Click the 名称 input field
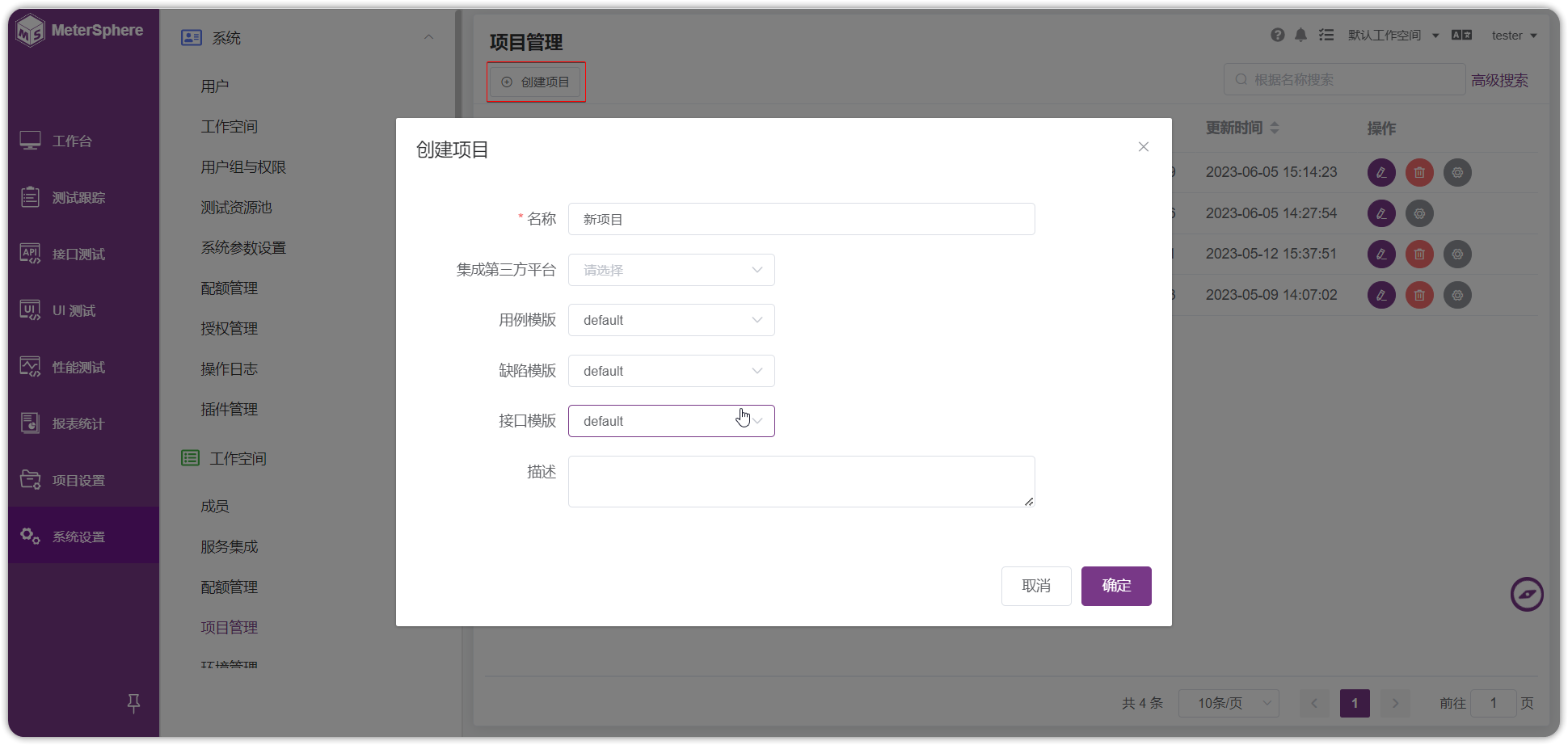1568x745 pixels. [x=801, y=219]
